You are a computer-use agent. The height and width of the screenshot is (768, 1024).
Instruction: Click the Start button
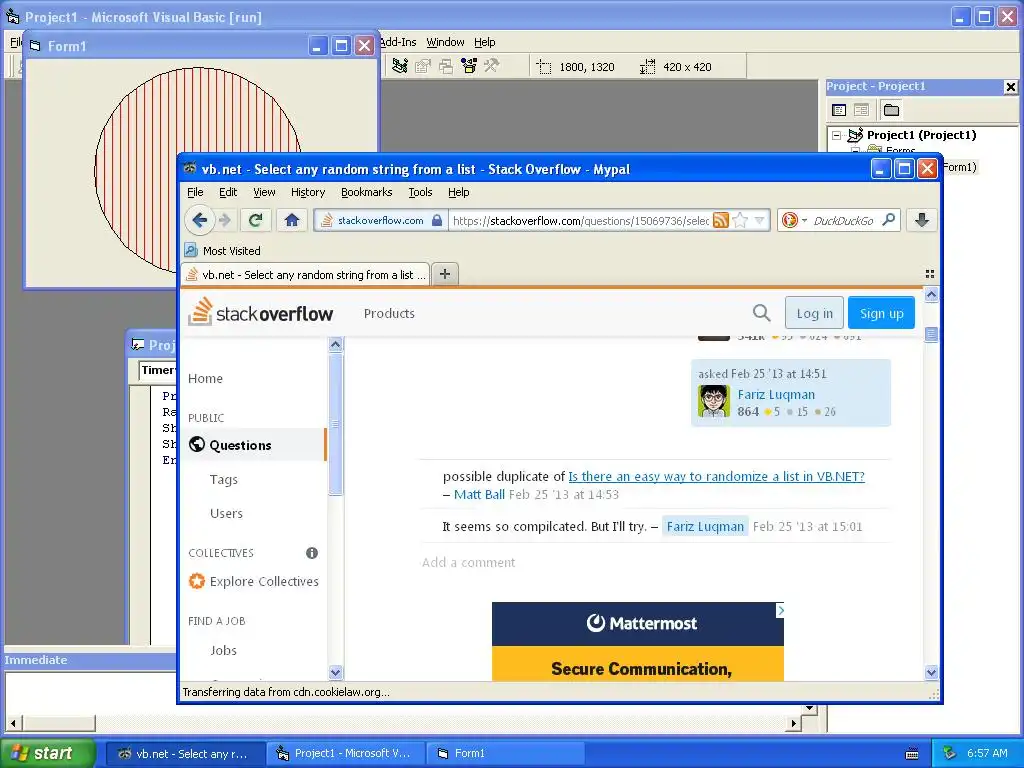click(47, 753)
